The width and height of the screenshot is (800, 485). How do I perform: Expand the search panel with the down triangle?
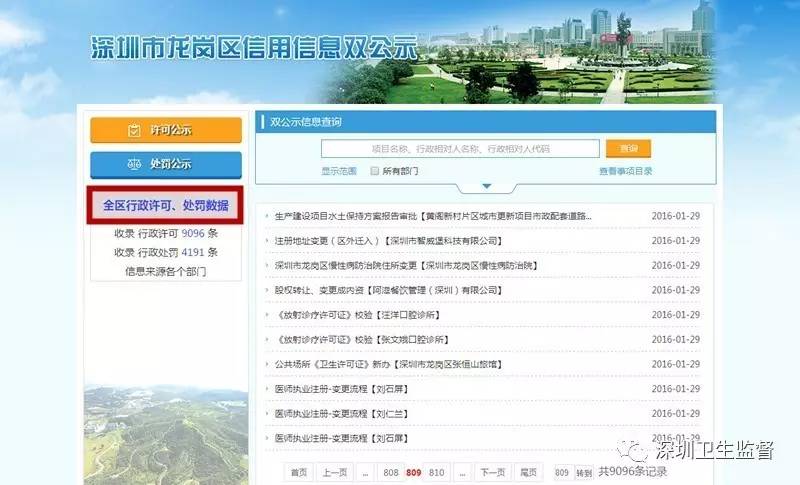(486, 186)
